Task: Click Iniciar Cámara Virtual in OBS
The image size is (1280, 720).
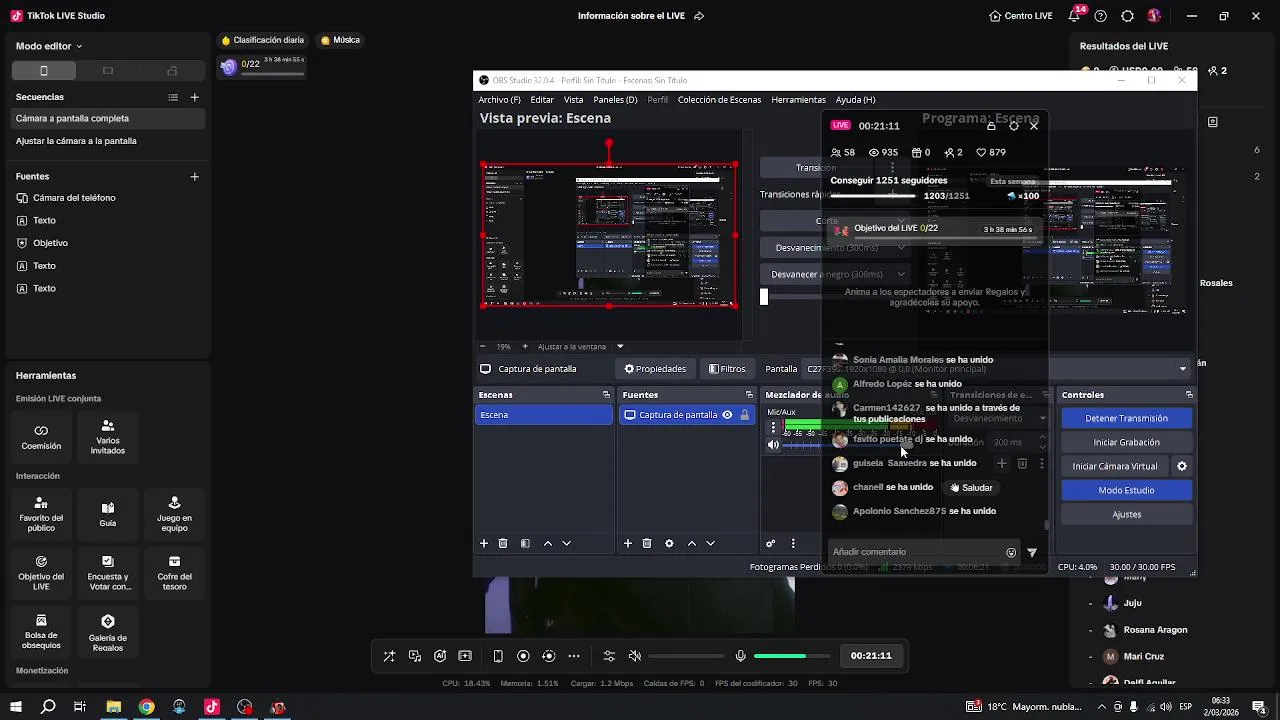Action: coord(1114,466)
